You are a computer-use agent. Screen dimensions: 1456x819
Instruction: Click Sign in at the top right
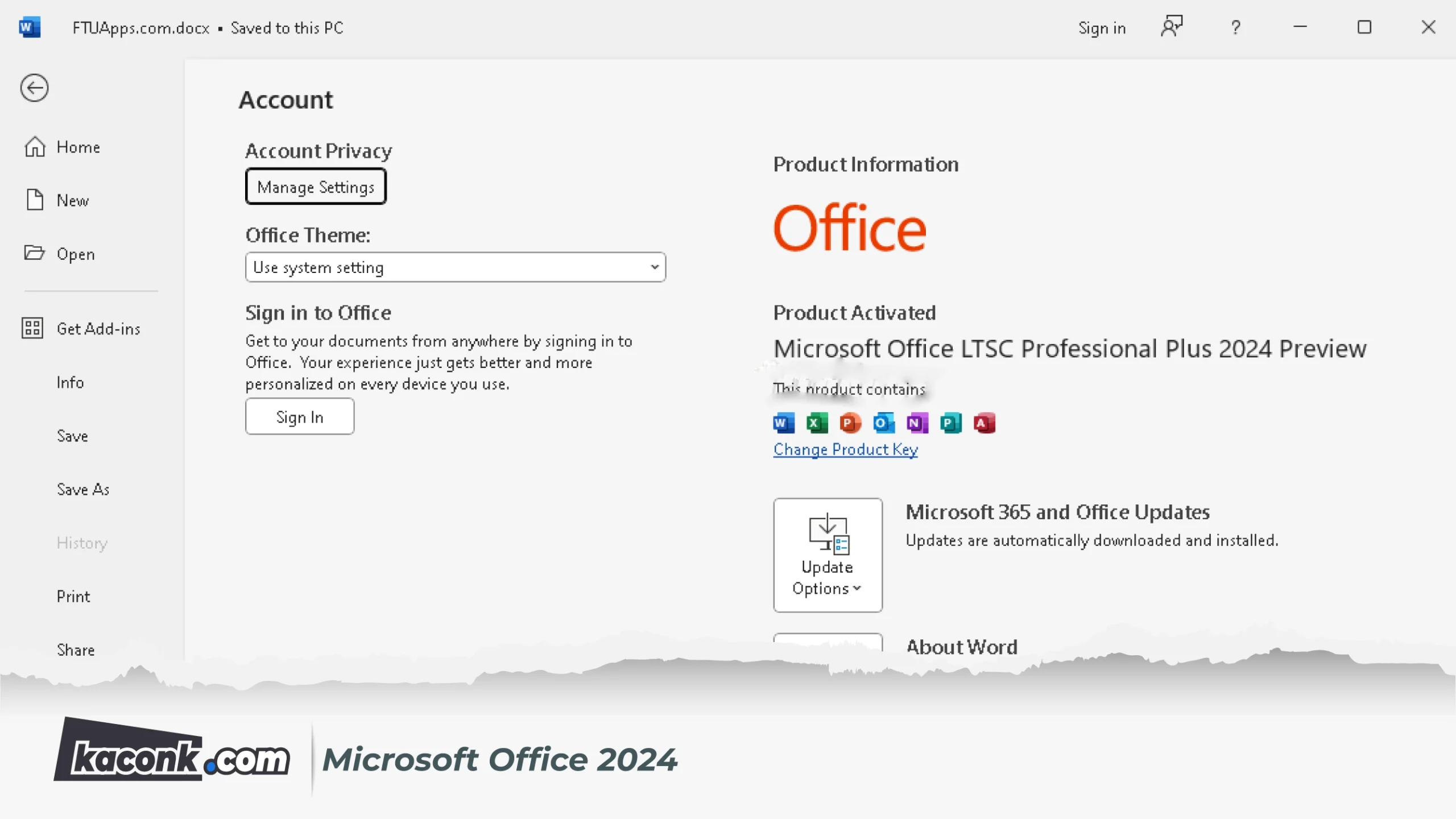pyautogui.click(x=1102, y=28)
